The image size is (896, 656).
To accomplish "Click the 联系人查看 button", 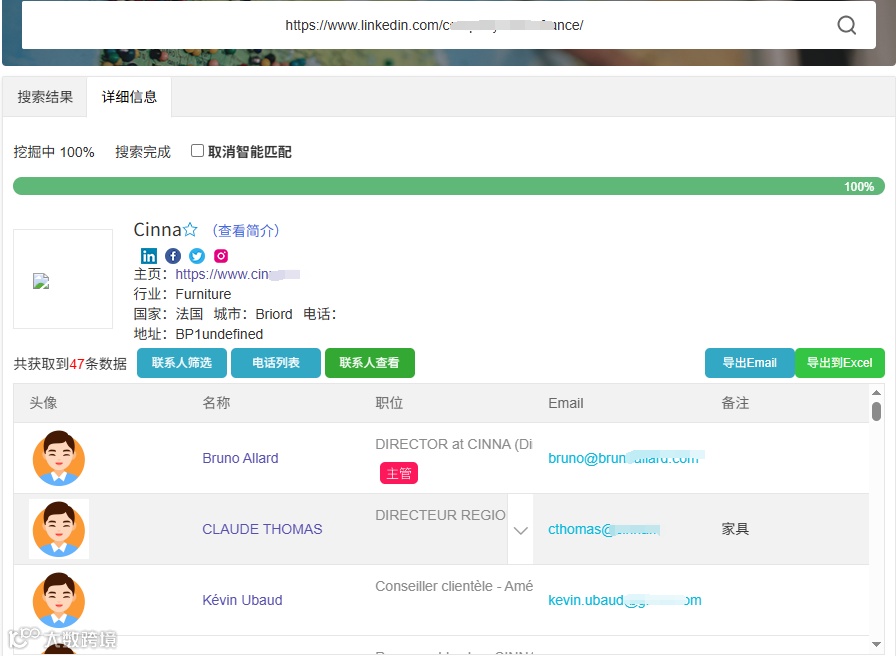I will (x=370, y=363).
